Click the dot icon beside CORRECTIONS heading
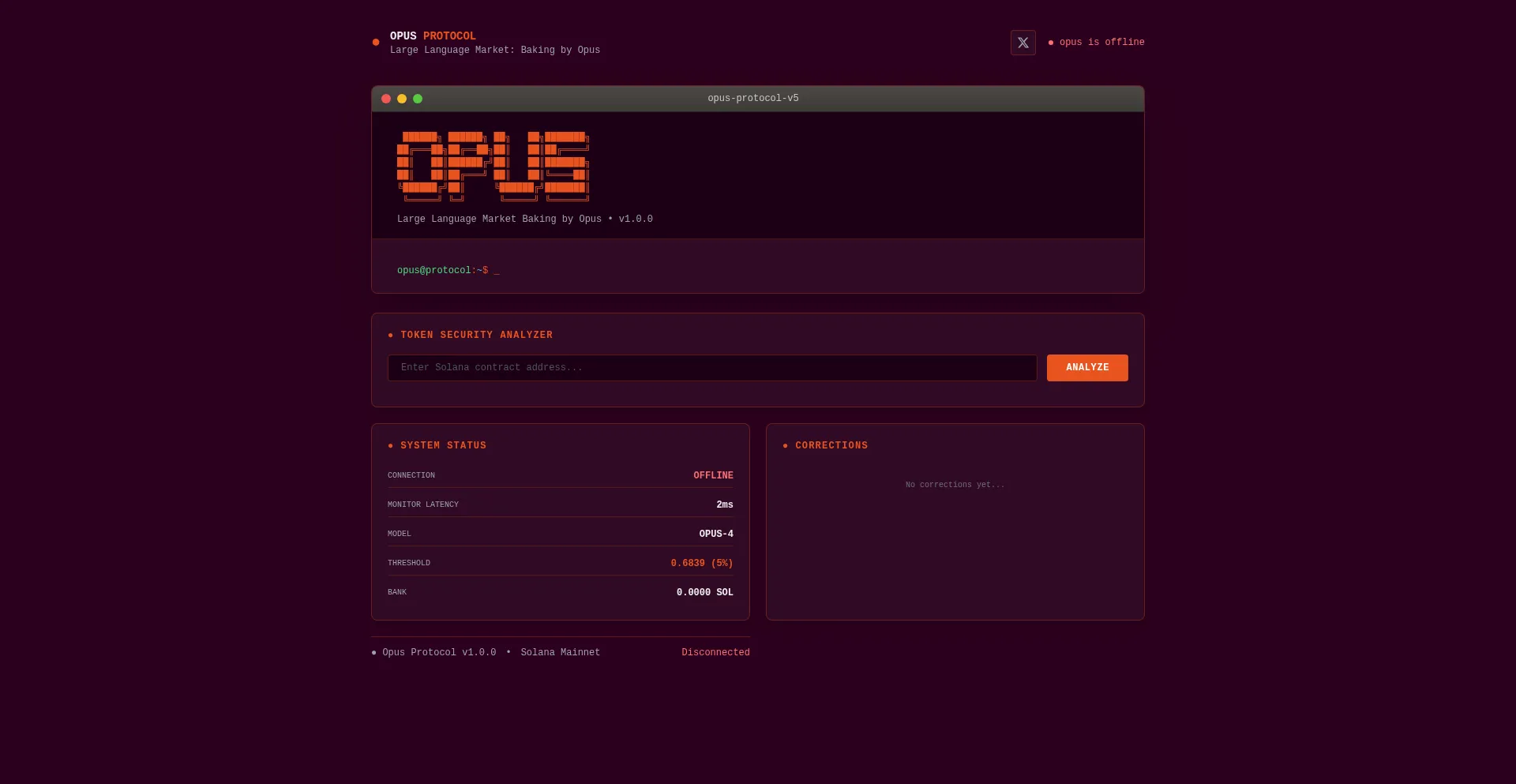Image resolution: width=1516 pixels, height=784 pixels. (784, 445)
